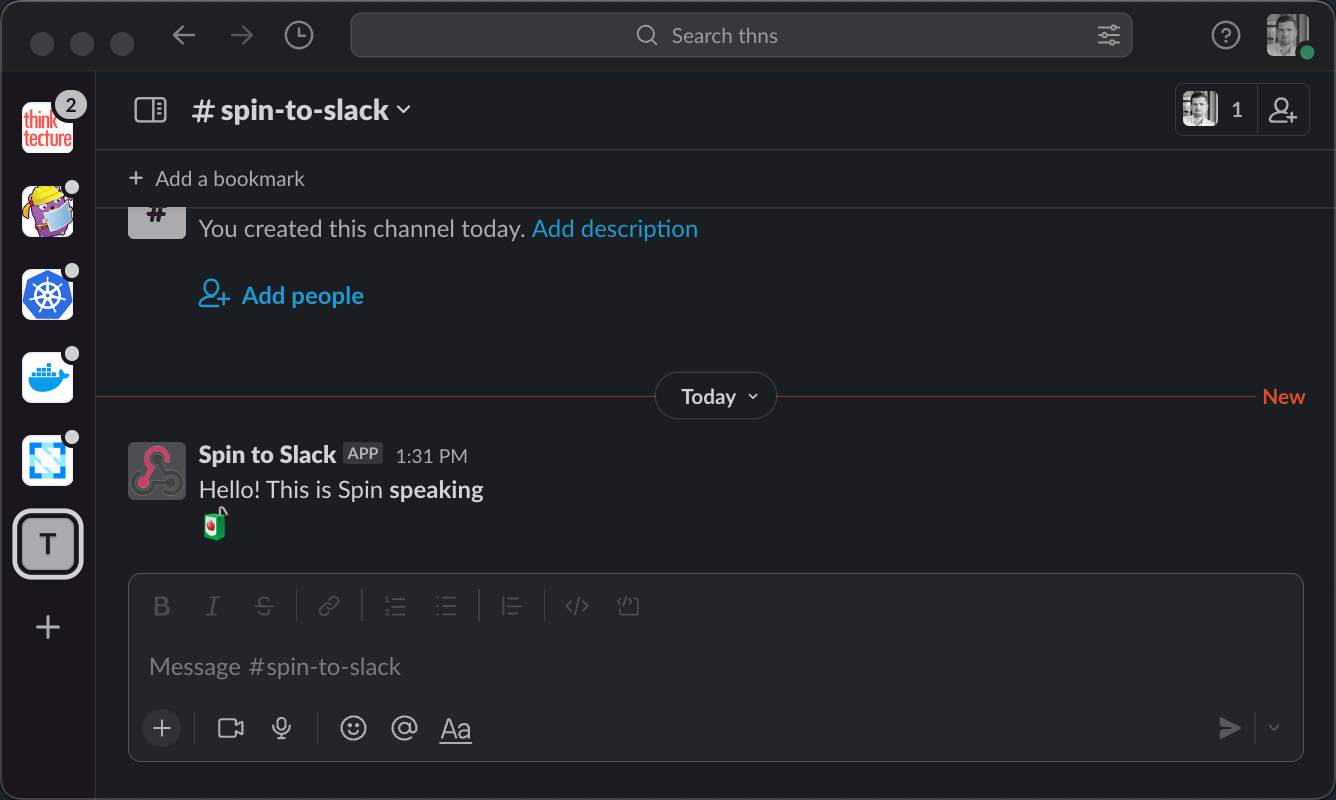Insert a code block
The width and height of the screenshot is (1336, 800).
[628, 606]
